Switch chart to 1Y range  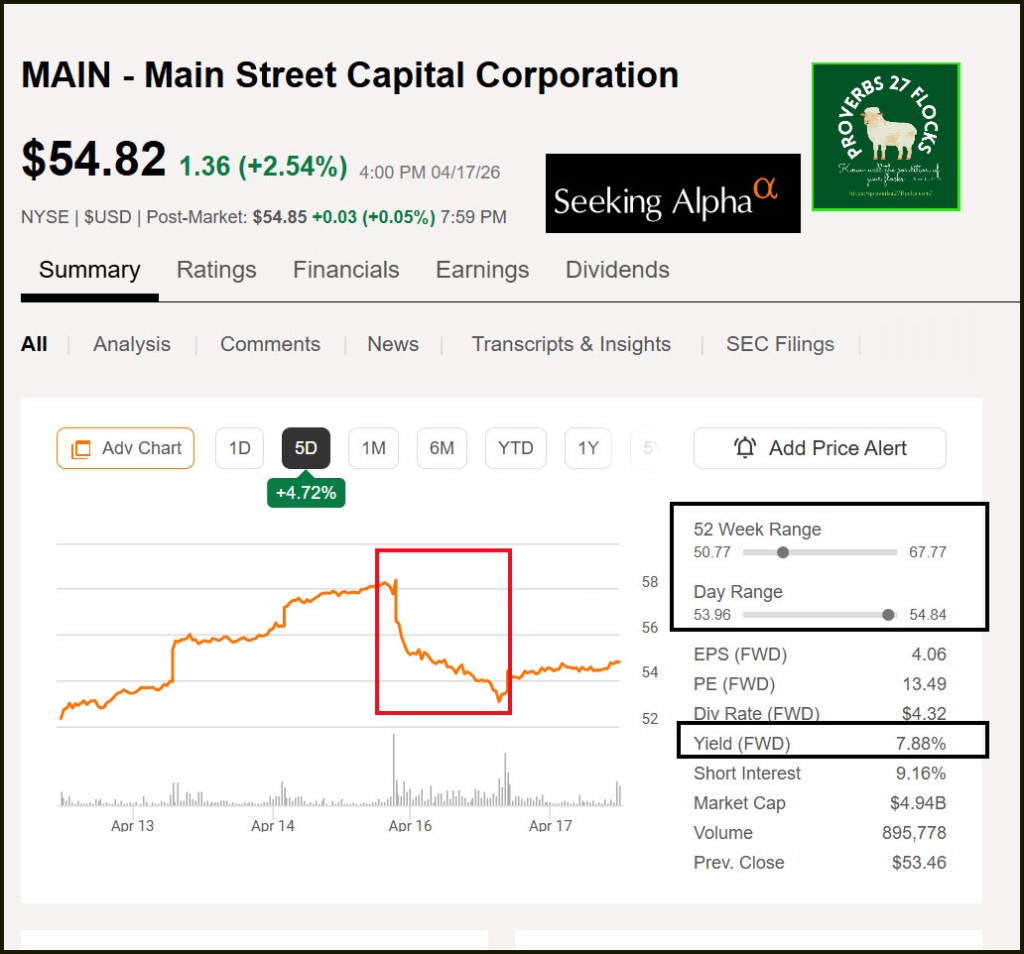(x=588, y=448)
